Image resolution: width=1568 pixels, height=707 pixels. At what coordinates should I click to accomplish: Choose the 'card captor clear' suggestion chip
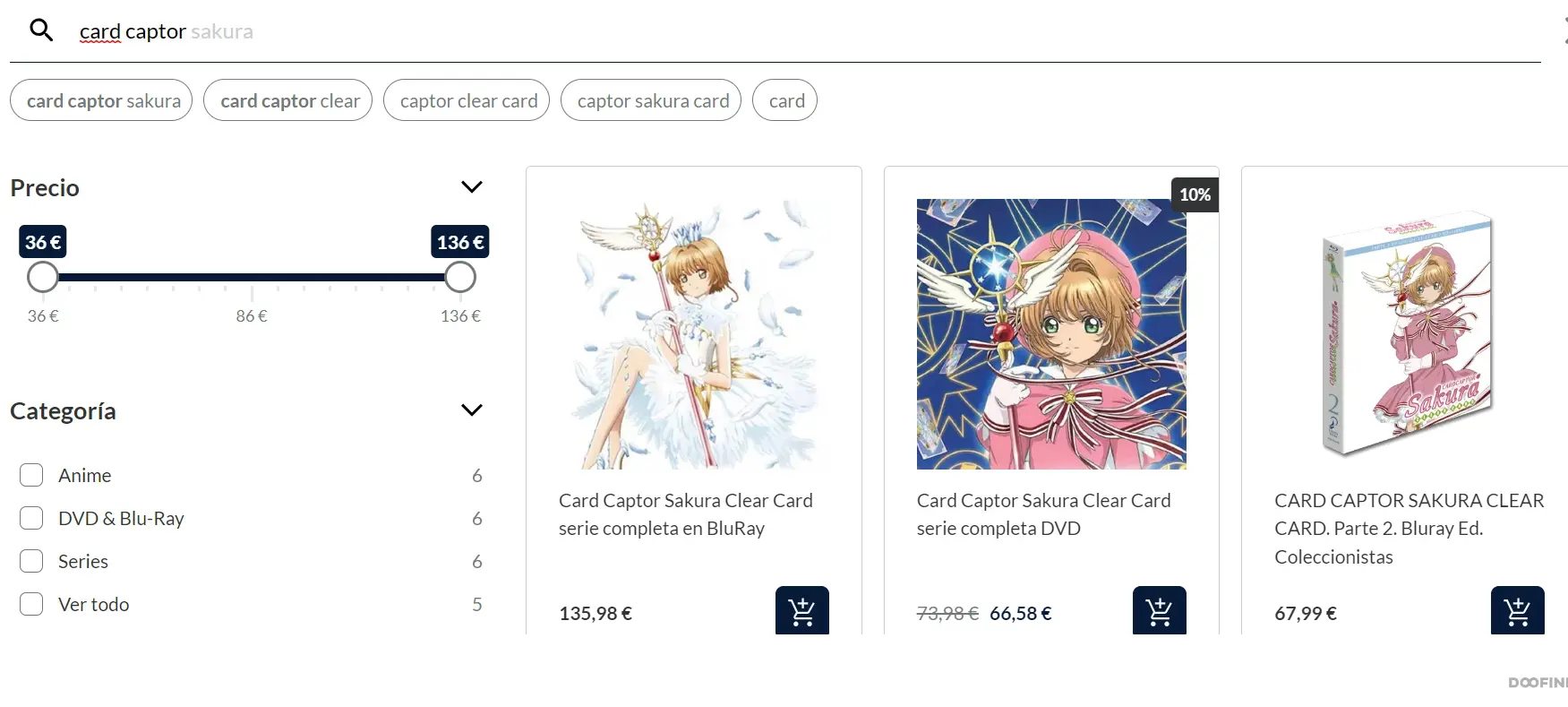coord(287,100)
